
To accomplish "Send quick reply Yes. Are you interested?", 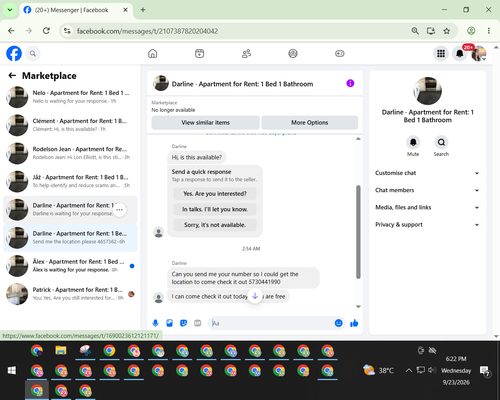I will 215,194.
